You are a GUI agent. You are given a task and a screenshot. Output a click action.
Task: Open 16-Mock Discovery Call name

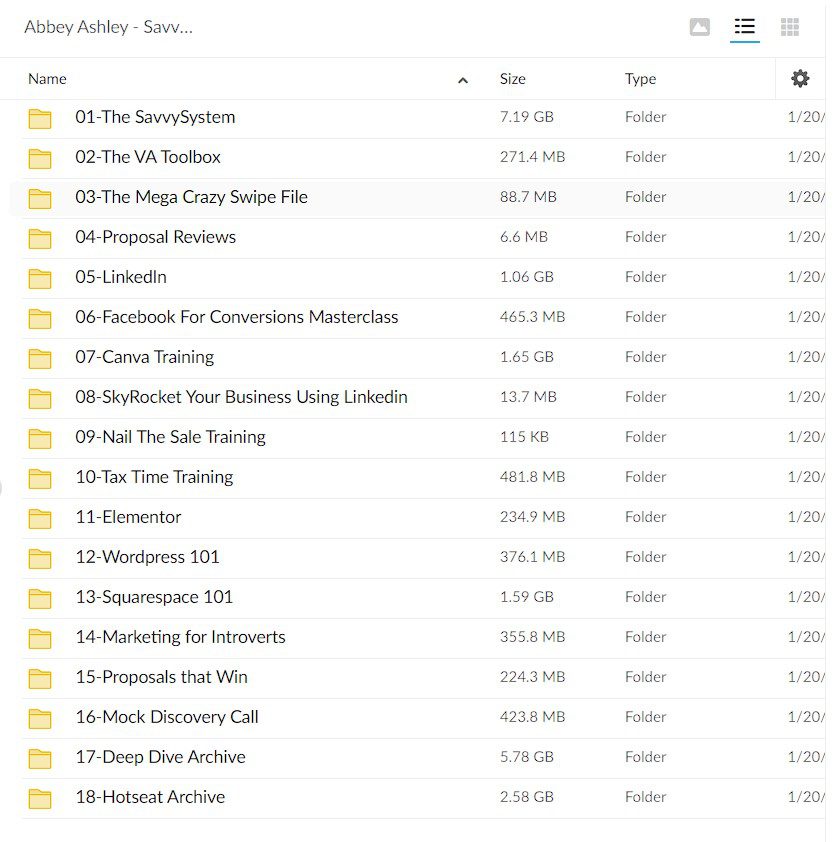click(166, 717)
